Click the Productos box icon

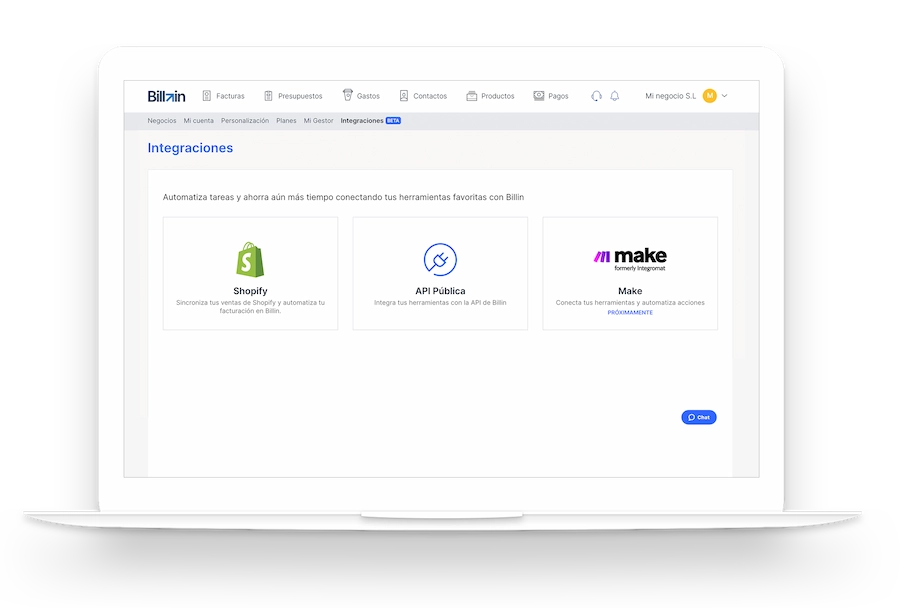pyautogui.click(x=472, y=96)
